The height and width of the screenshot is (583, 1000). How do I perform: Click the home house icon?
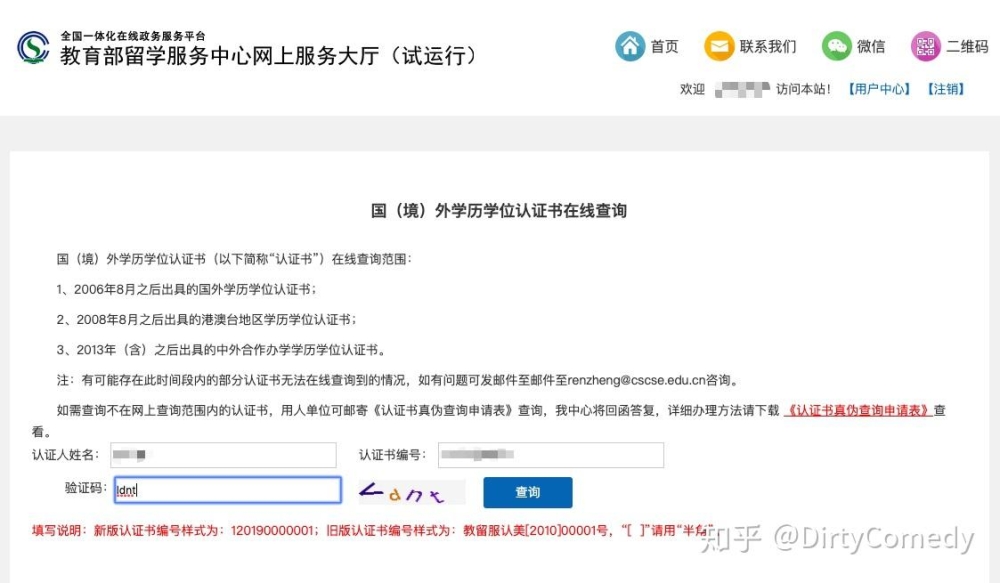tap(630, 47)
